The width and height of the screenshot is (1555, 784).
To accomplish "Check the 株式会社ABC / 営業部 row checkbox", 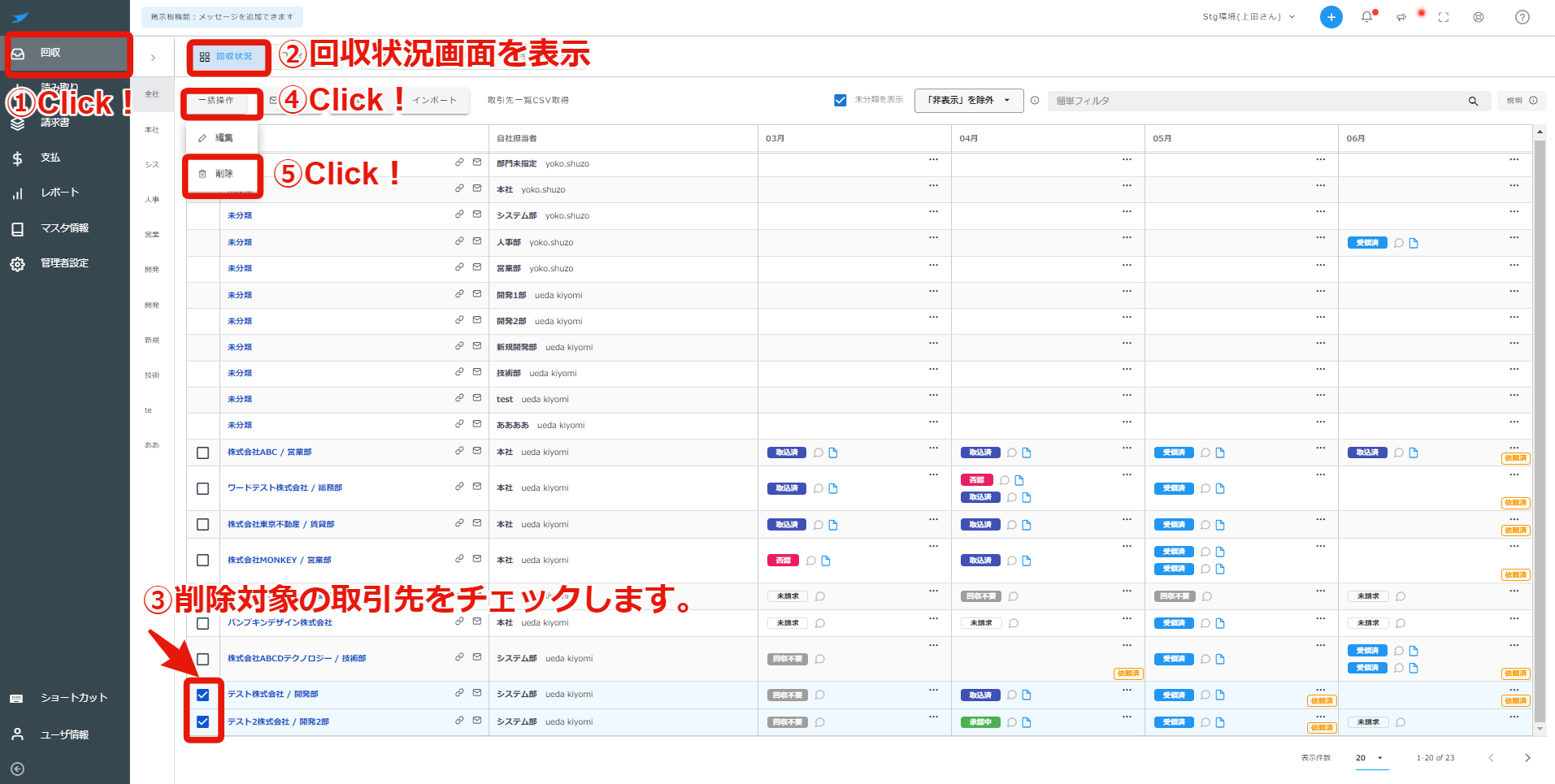I will tap(203, 453).
